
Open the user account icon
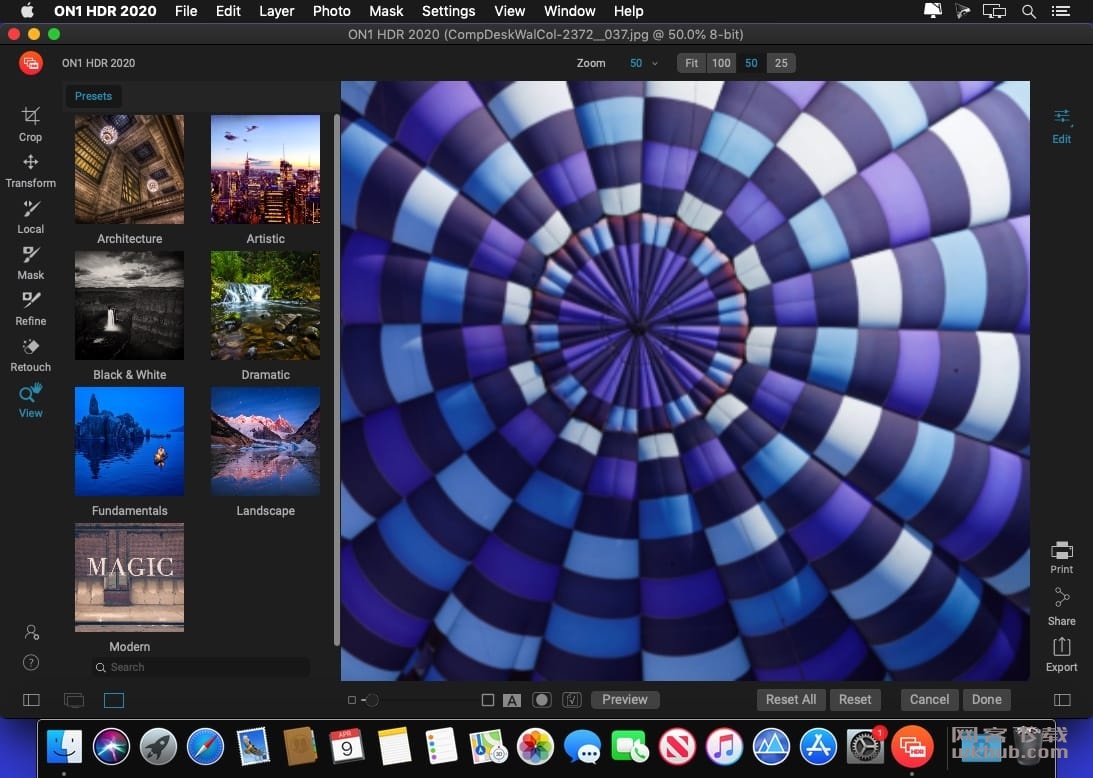pos(31,632)
